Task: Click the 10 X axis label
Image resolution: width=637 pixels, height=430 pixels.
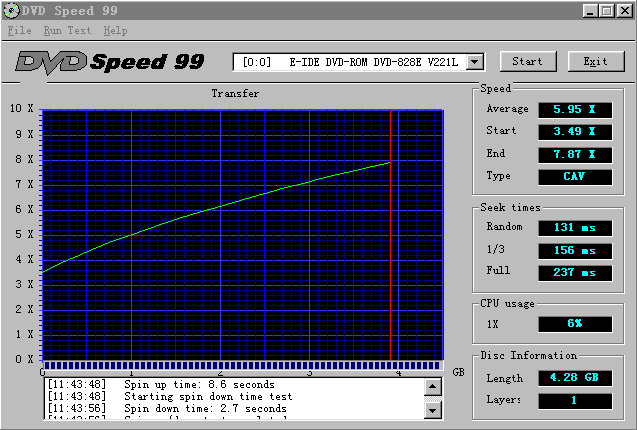Action: [22, 109]
